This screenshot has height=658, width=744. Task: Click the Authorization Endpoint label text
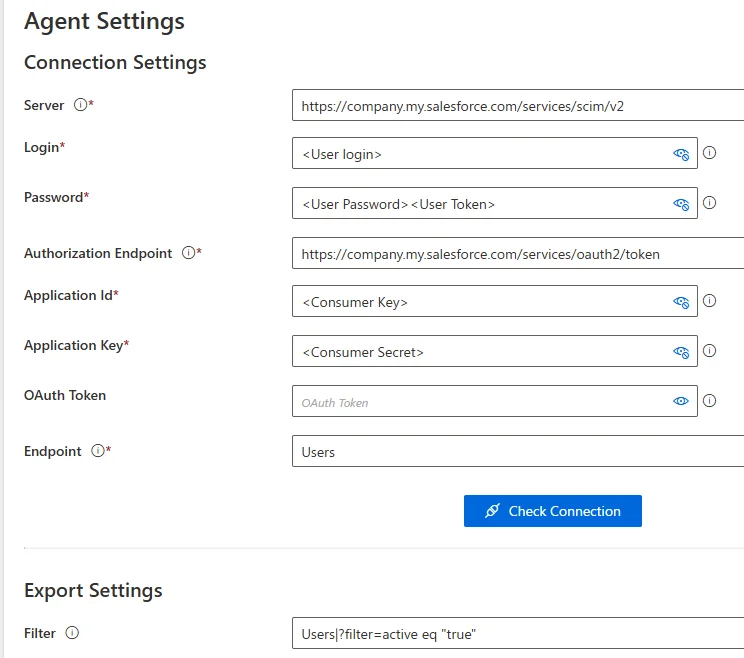click(98, 253)
